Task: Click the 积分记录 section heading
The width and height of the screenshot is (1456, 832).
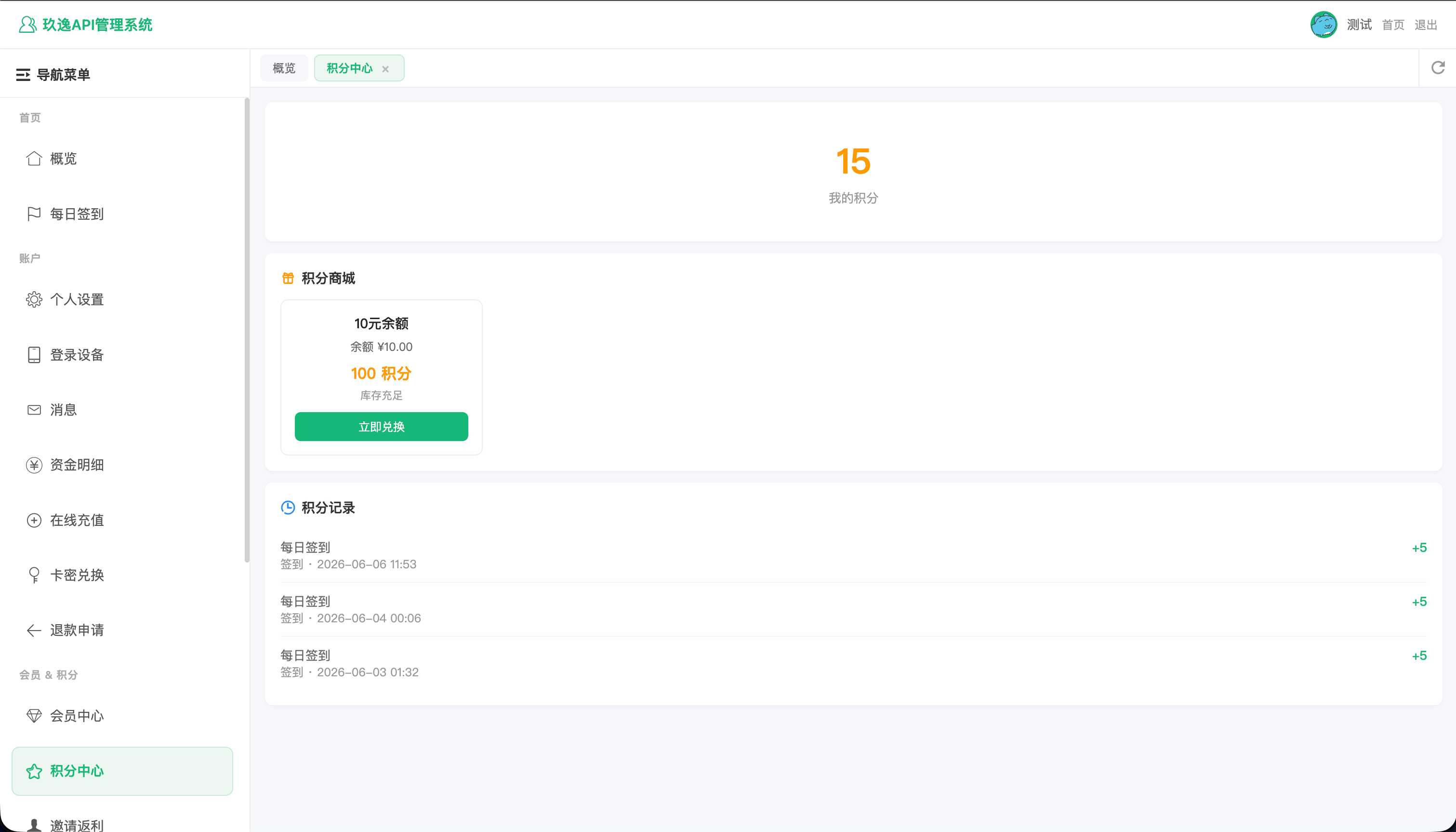Action: pos(328,508)
